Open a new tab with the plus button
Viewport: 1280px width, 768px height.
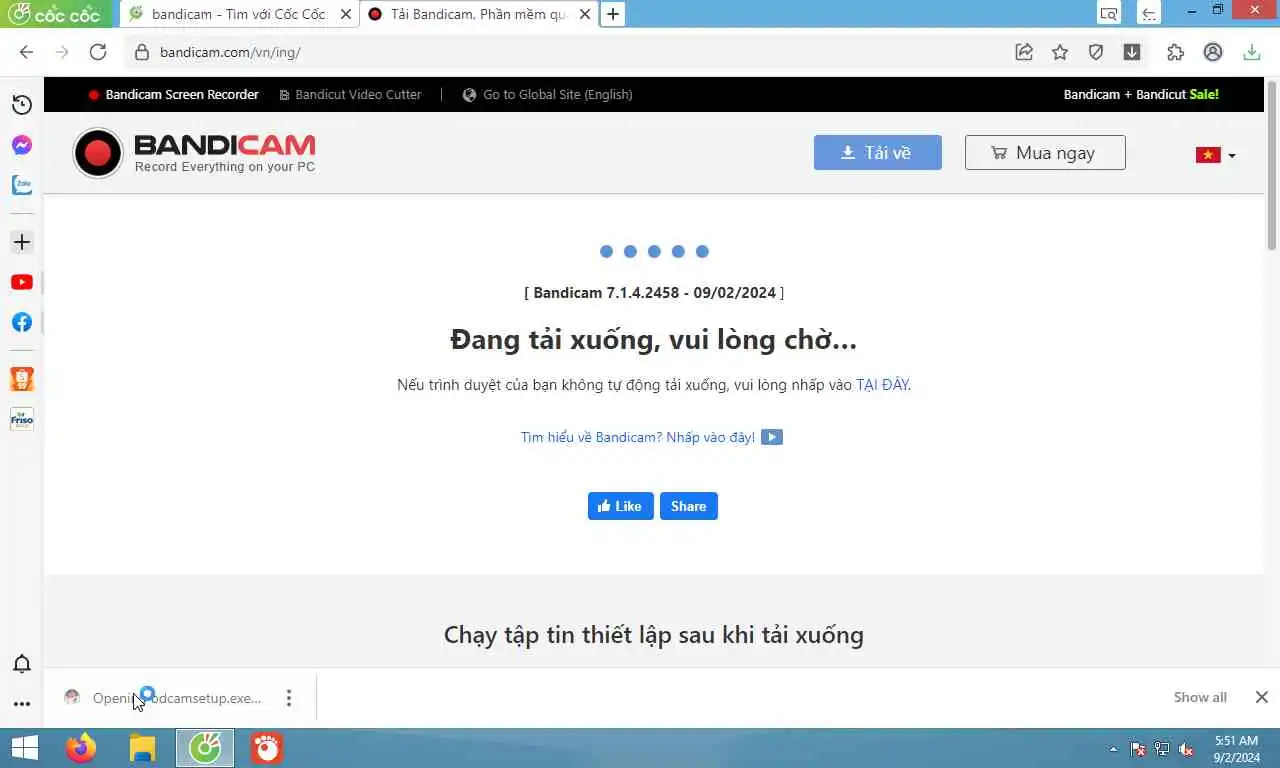click(613, 14)
